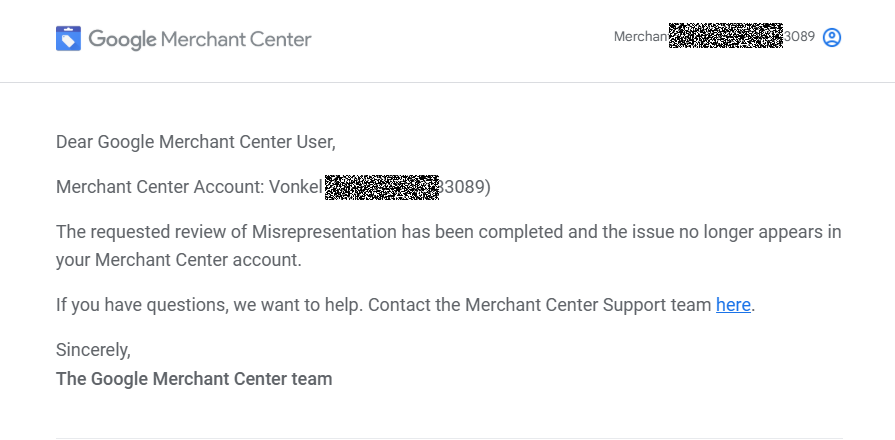Viewport: 895px width, 440px height.
Task: Click the bold "The Google Merchant Center team" signature
Action: point(194,379)
